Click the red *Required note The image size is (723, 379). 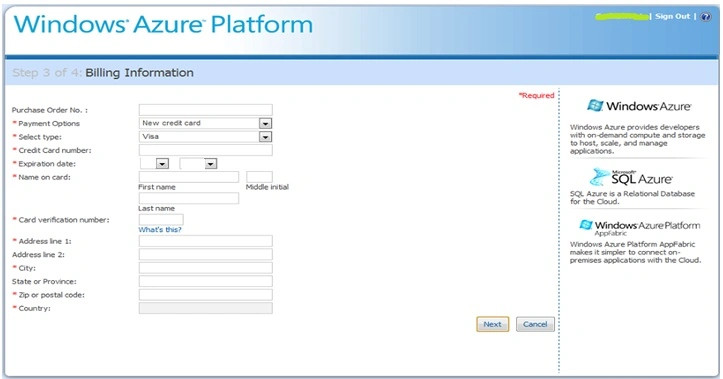536,95
